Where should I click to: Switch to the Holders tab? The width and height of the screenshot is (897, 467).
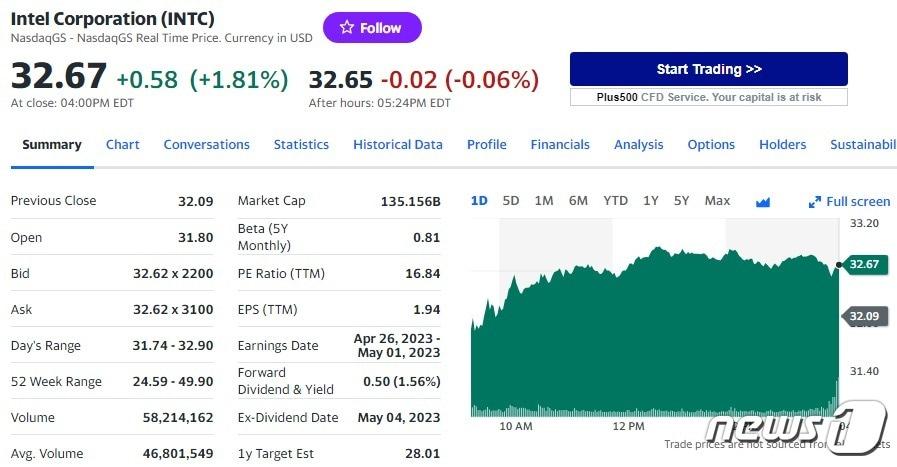point(782,144)
